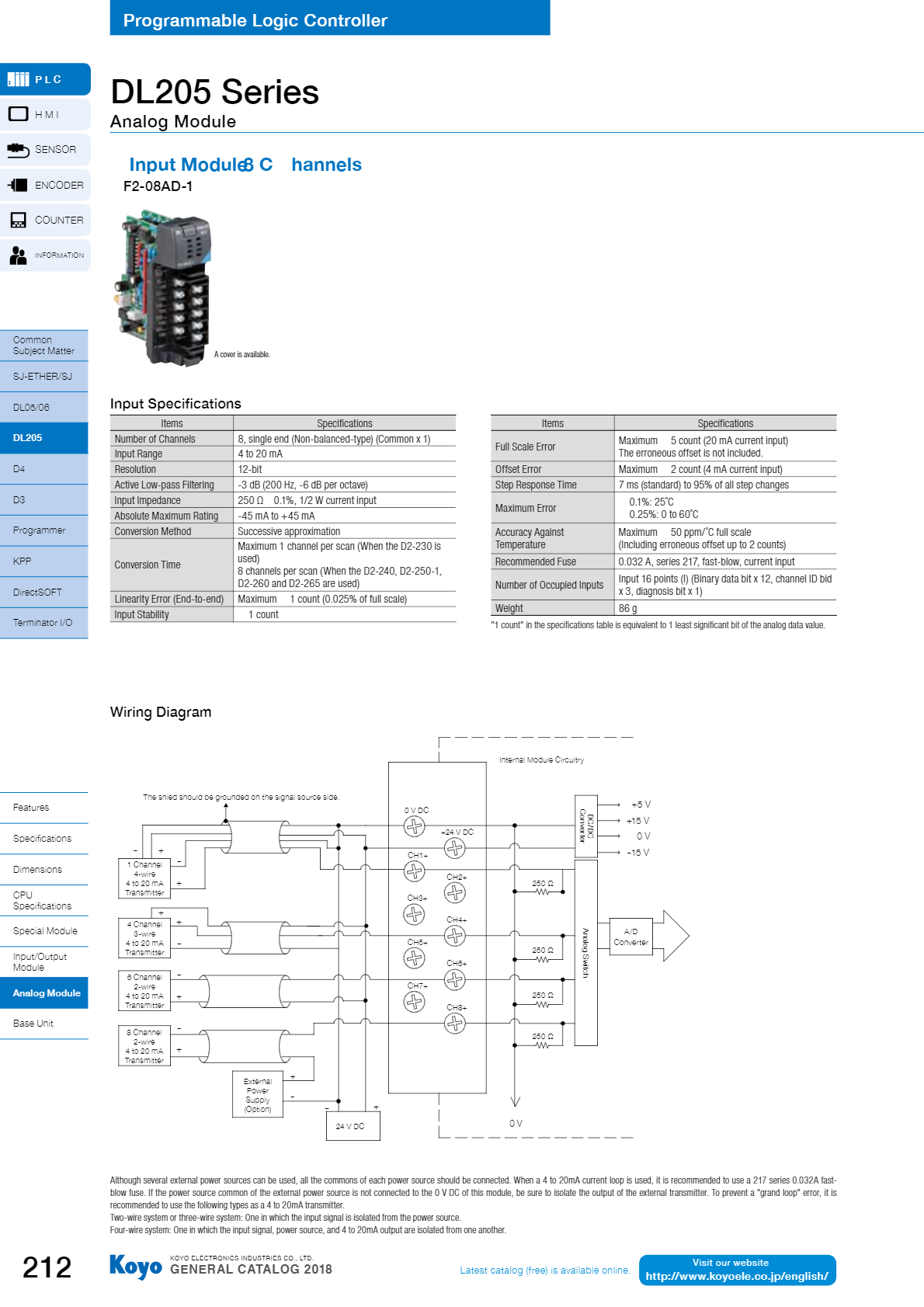924x1307 pixels.
Task: Switch to SJ-ETHER/SJ section tab
Action: click(44, 377)
